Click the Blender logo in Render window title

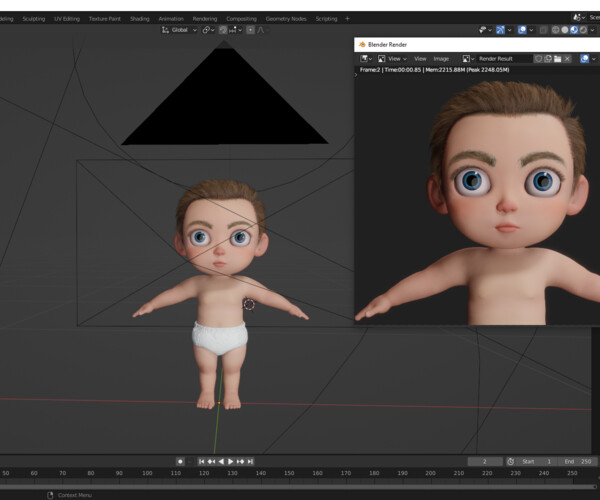click(x=362, y=44)
